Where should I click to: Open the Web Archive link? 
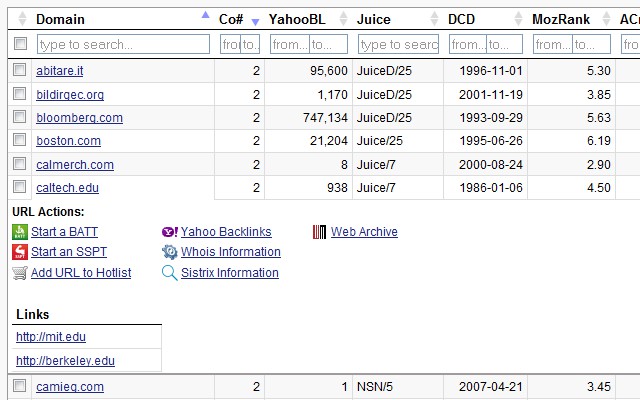click(x=364, y=232)
